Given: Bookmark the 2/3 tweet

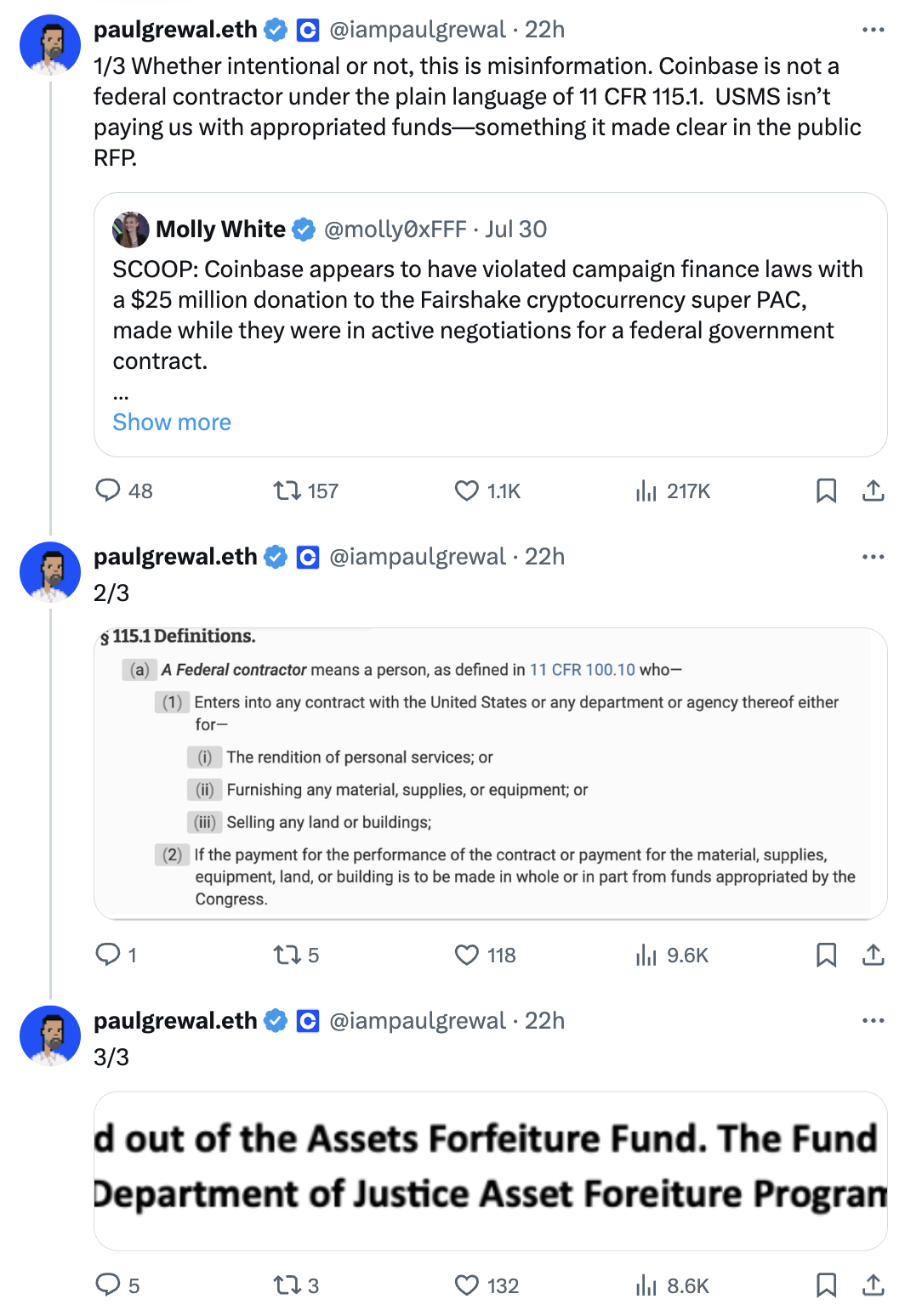Looking at the screenshot, I should coord(826,955).
